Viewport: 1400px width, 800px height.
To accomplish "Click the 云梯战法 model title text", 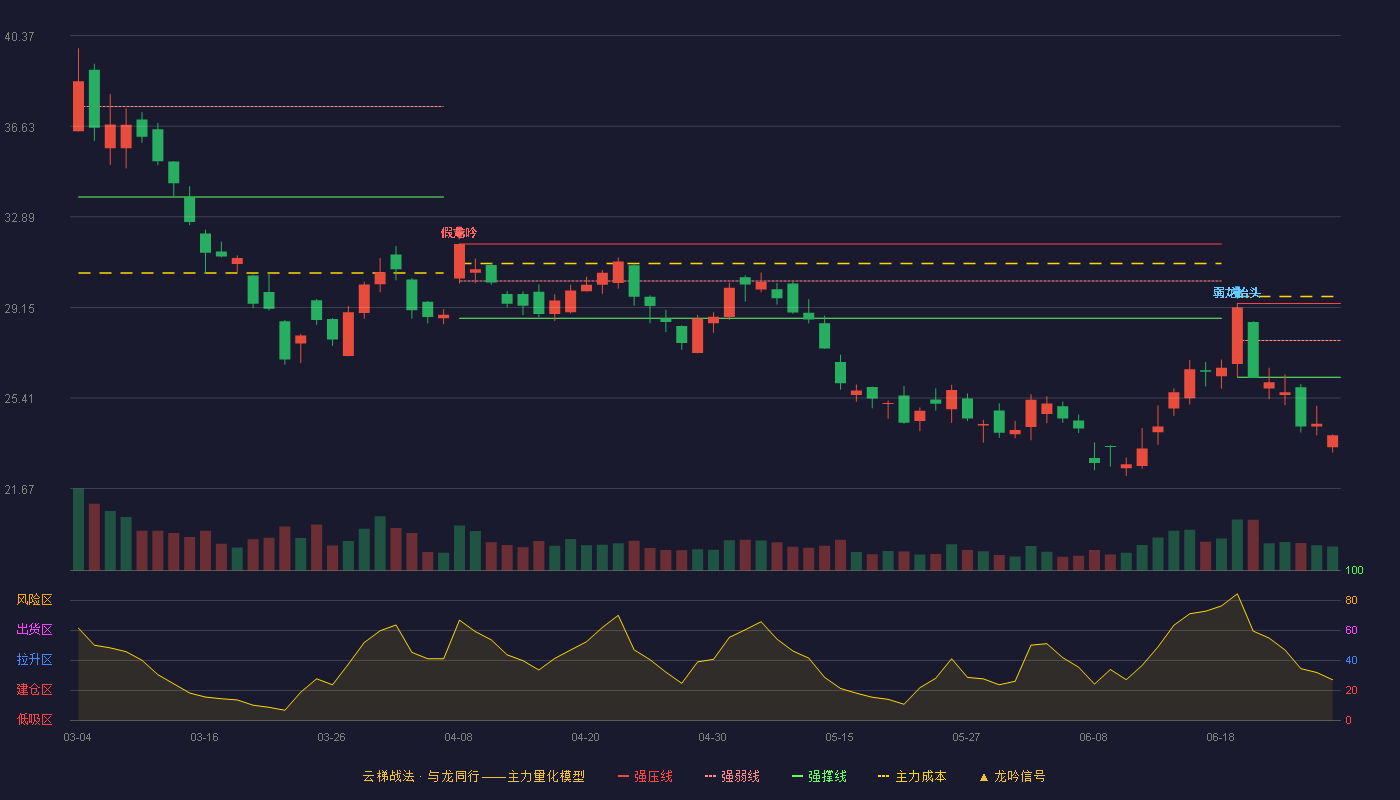I will click(x=474, y=776).
